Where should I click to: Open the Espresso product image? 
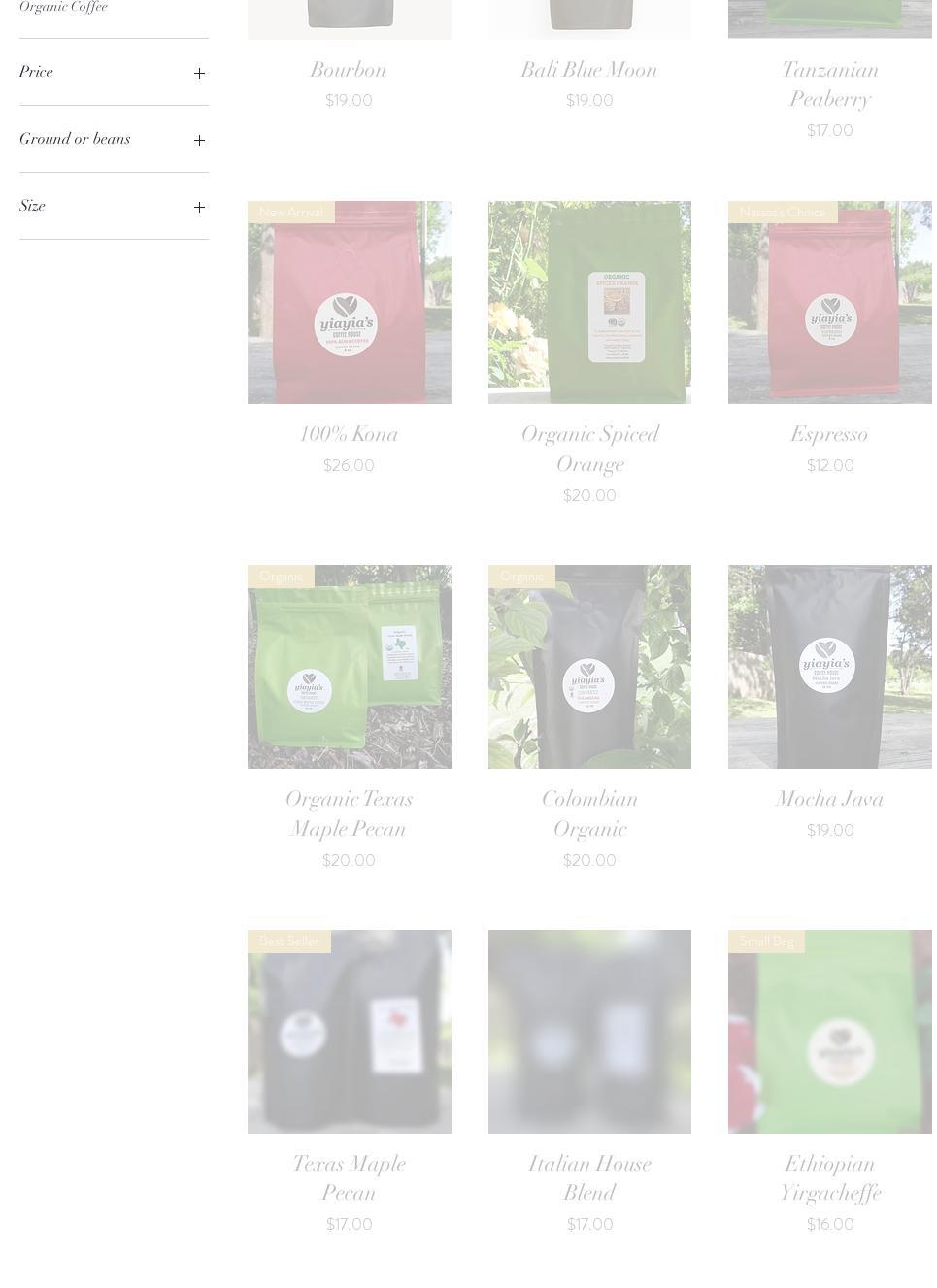(830, 302)
